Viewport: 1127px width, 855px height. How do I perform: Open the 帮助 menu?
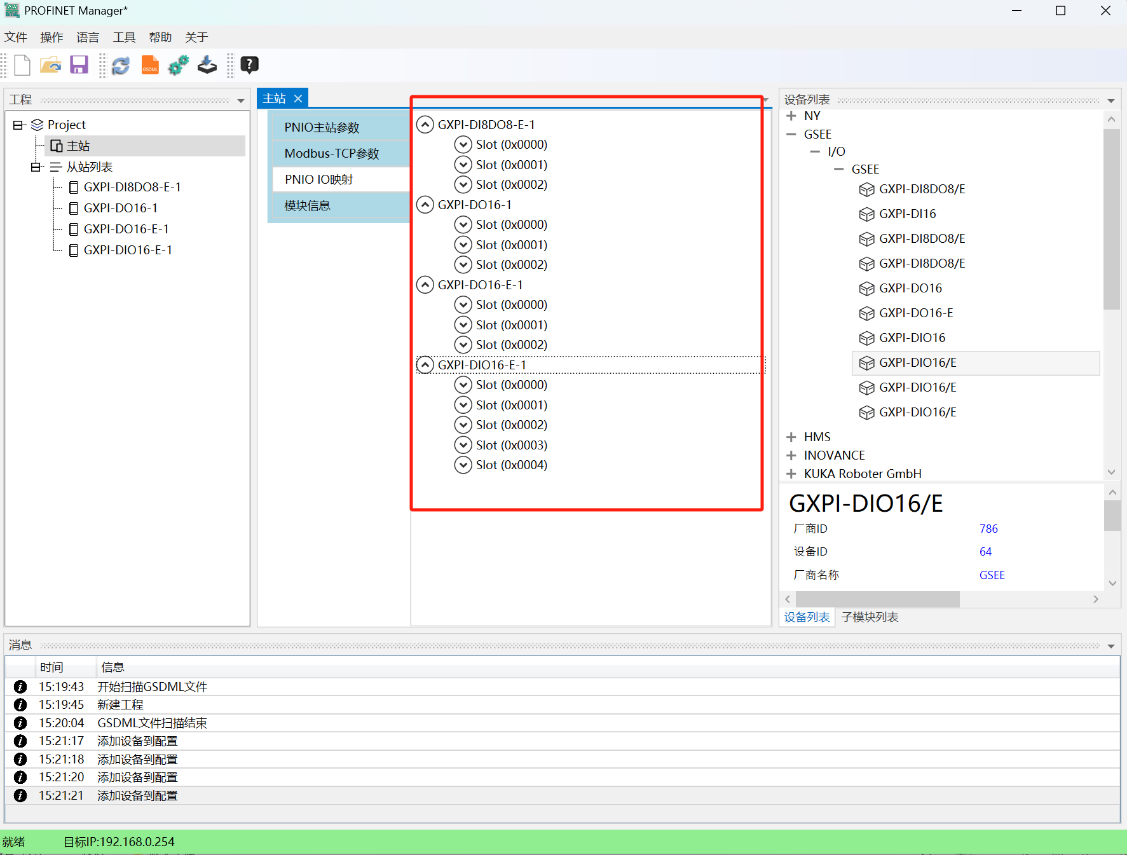pos(160,37)
